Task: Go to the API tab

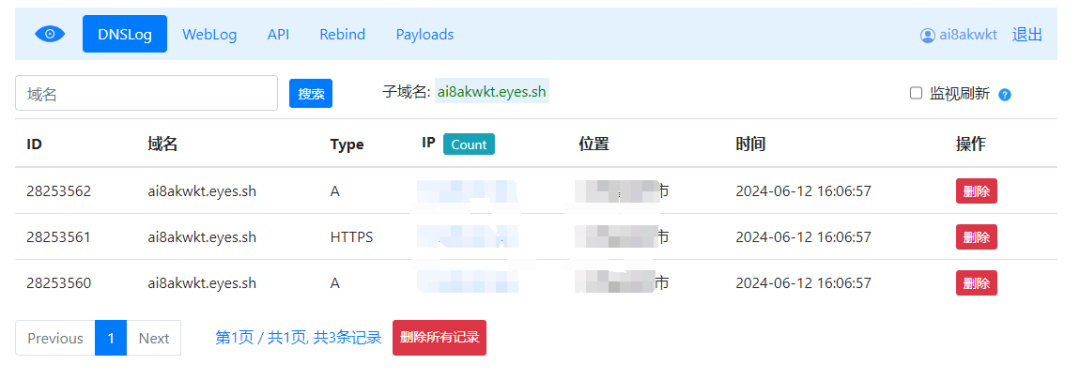Action: click(x=278, y=34)
